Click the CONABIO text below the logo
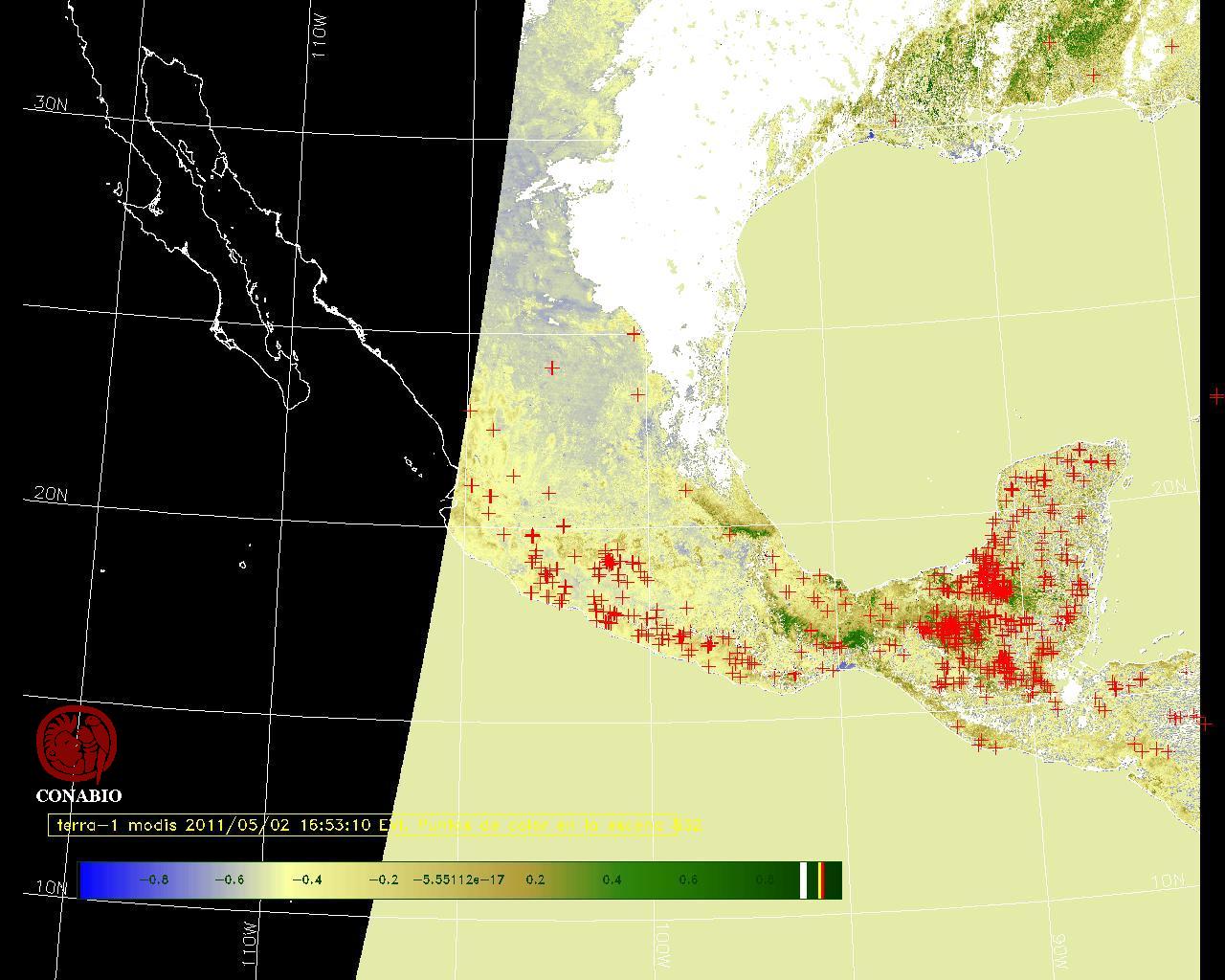The width and height of the screenshot is (1225, 980). click(78, 795)
